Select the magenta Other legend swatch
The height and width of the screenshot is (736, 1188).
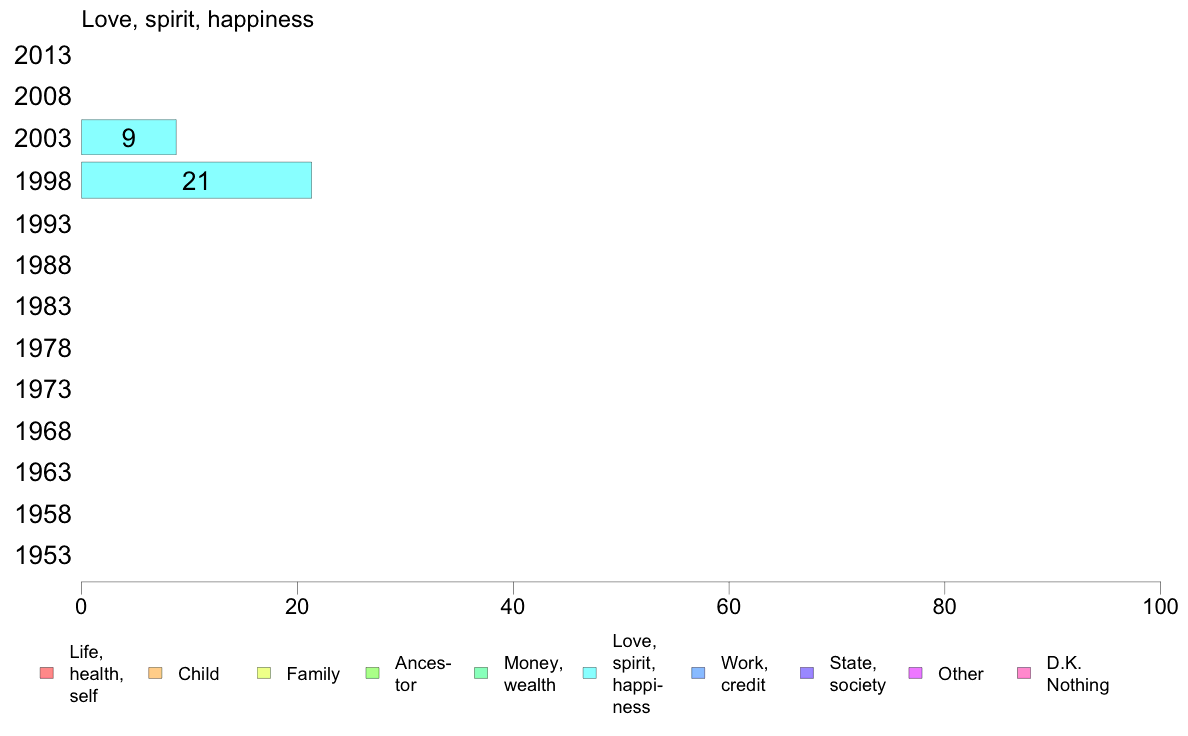point(915,673)
